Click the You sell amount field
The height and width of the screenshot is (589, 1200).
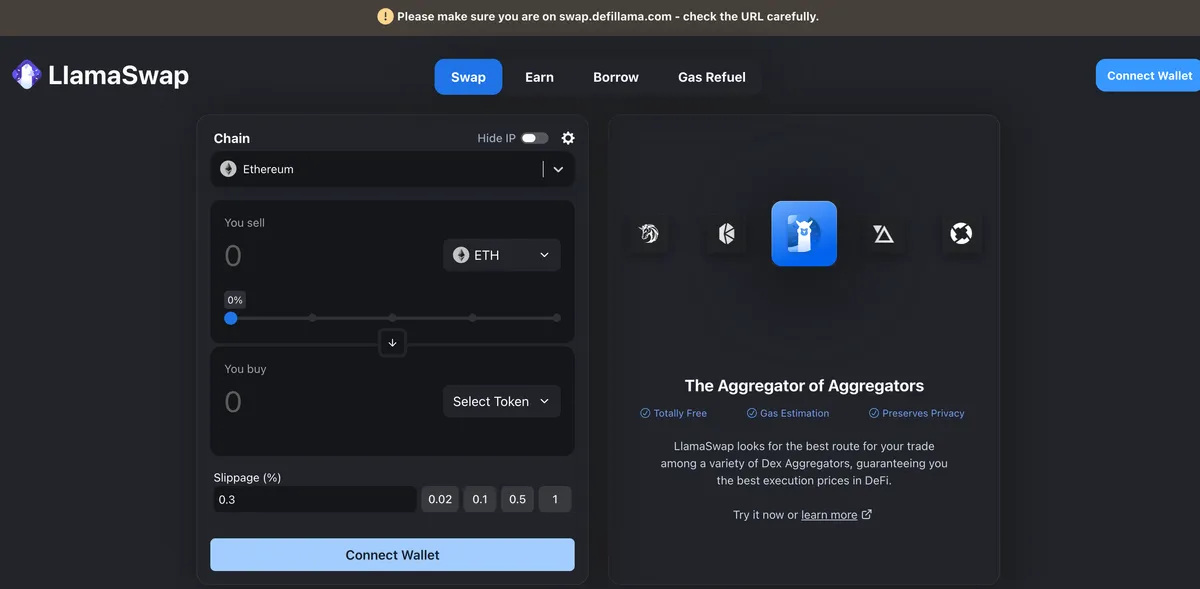pos(330,256)
